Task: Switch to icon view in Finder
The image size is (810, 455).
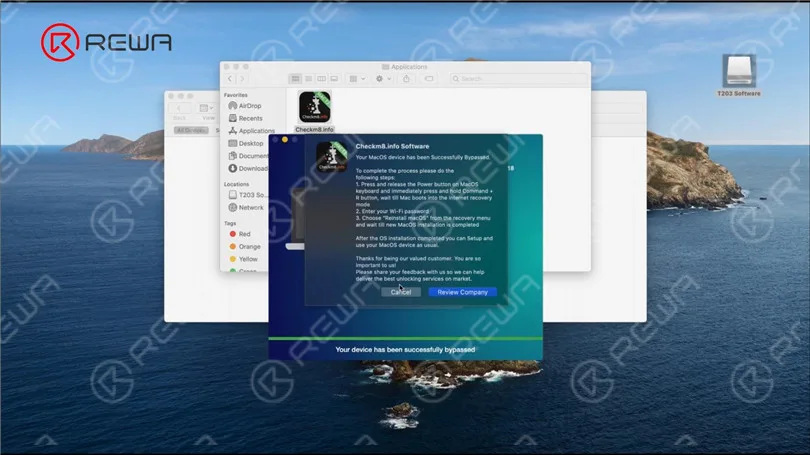Action: 295,79
